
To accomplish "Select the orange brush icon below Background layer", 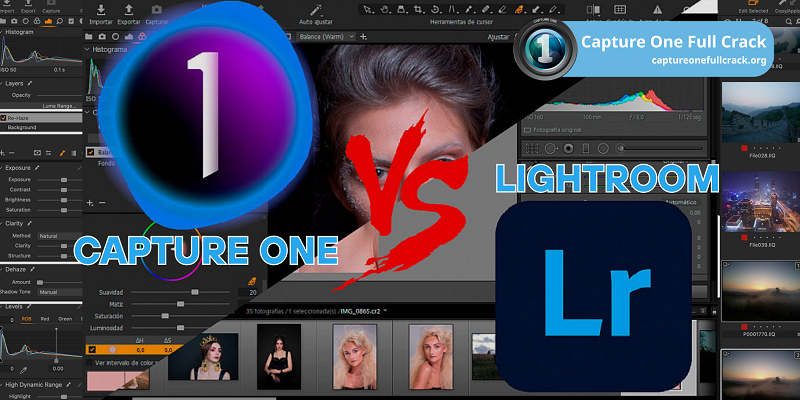I will [62, 153].
